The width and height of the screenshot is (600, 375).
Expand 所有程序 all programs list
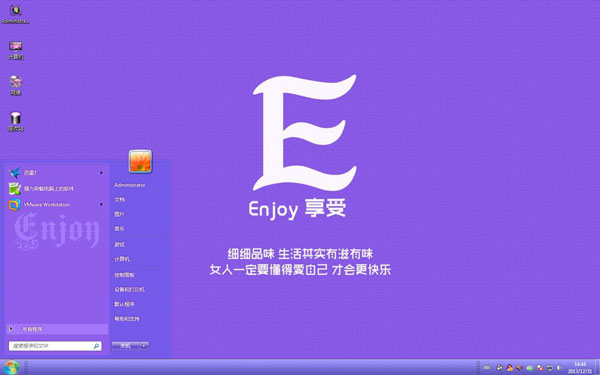tap(57, 329)
